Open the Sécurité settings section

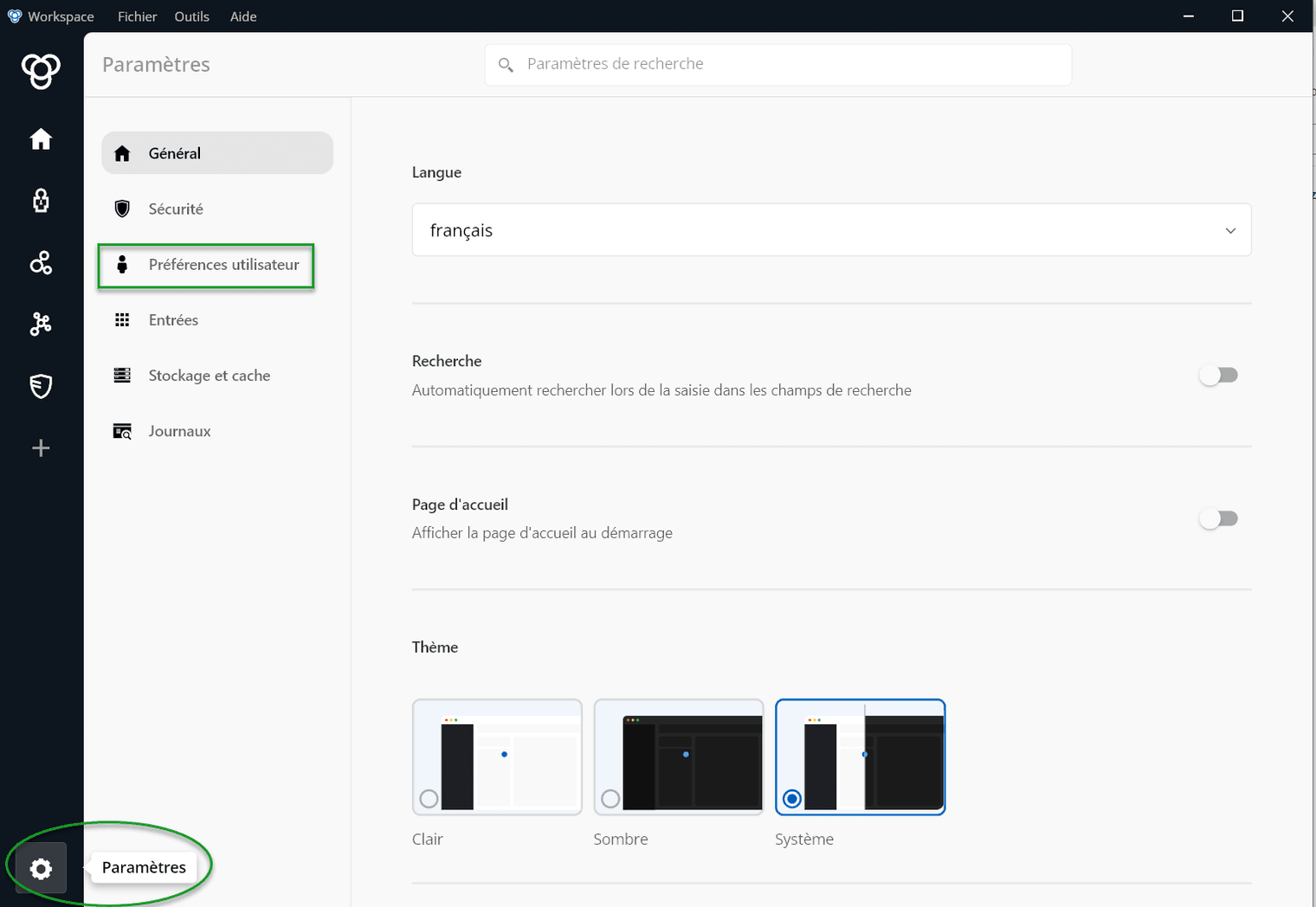(176, 209)
